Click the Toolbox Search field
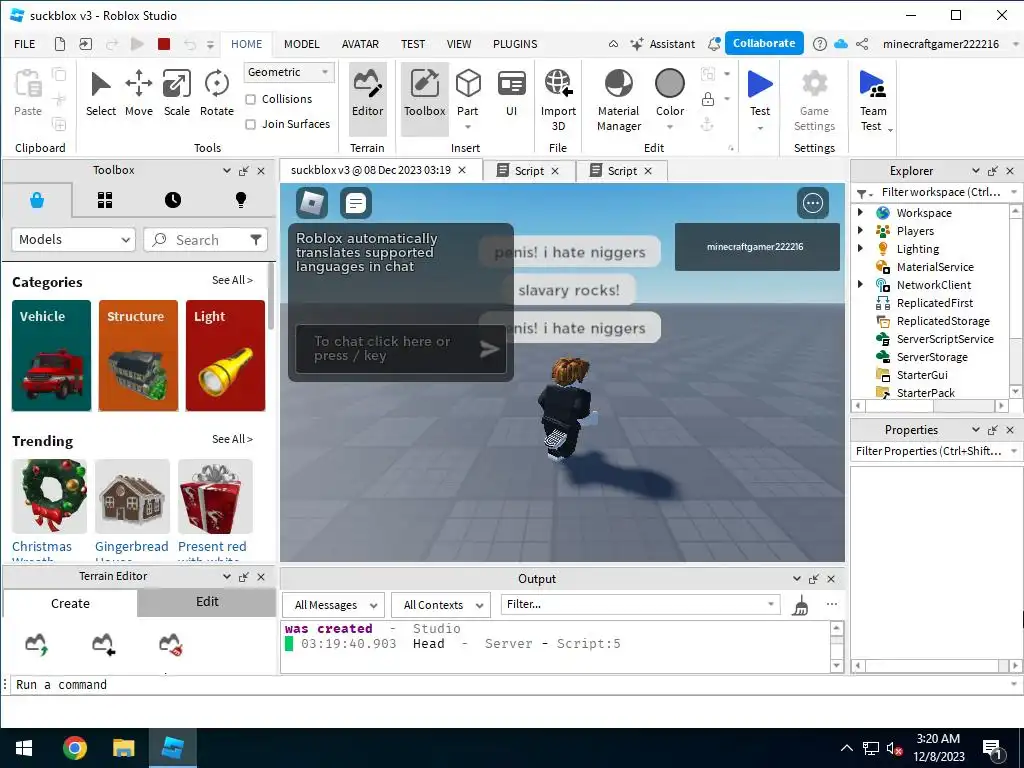The width and height of the screenshot is (1024, 768). pyautogui.click(x=206, y=240)
